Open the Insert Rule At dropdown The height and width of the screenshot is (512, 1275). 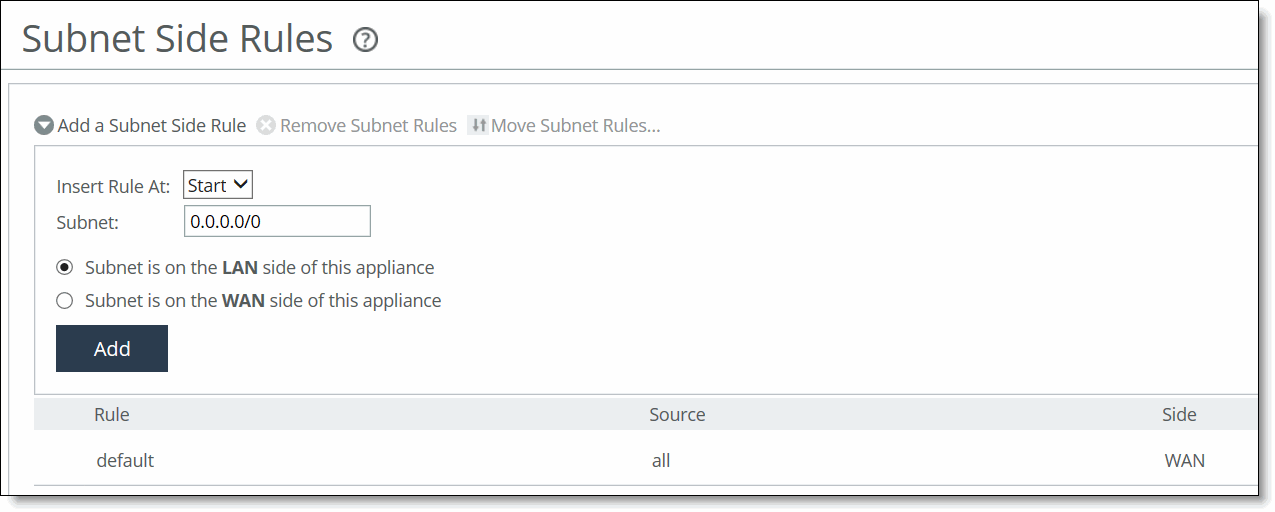coord(218,185)
